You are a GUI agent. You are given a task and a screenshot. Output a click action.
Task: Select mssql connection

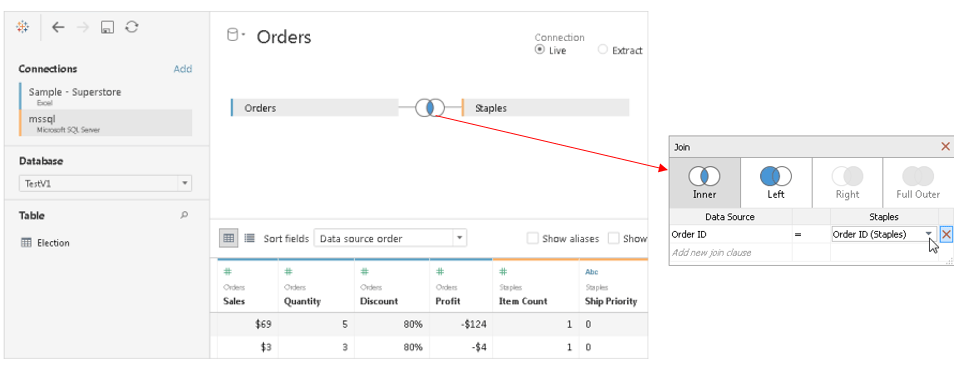(106, 122)
